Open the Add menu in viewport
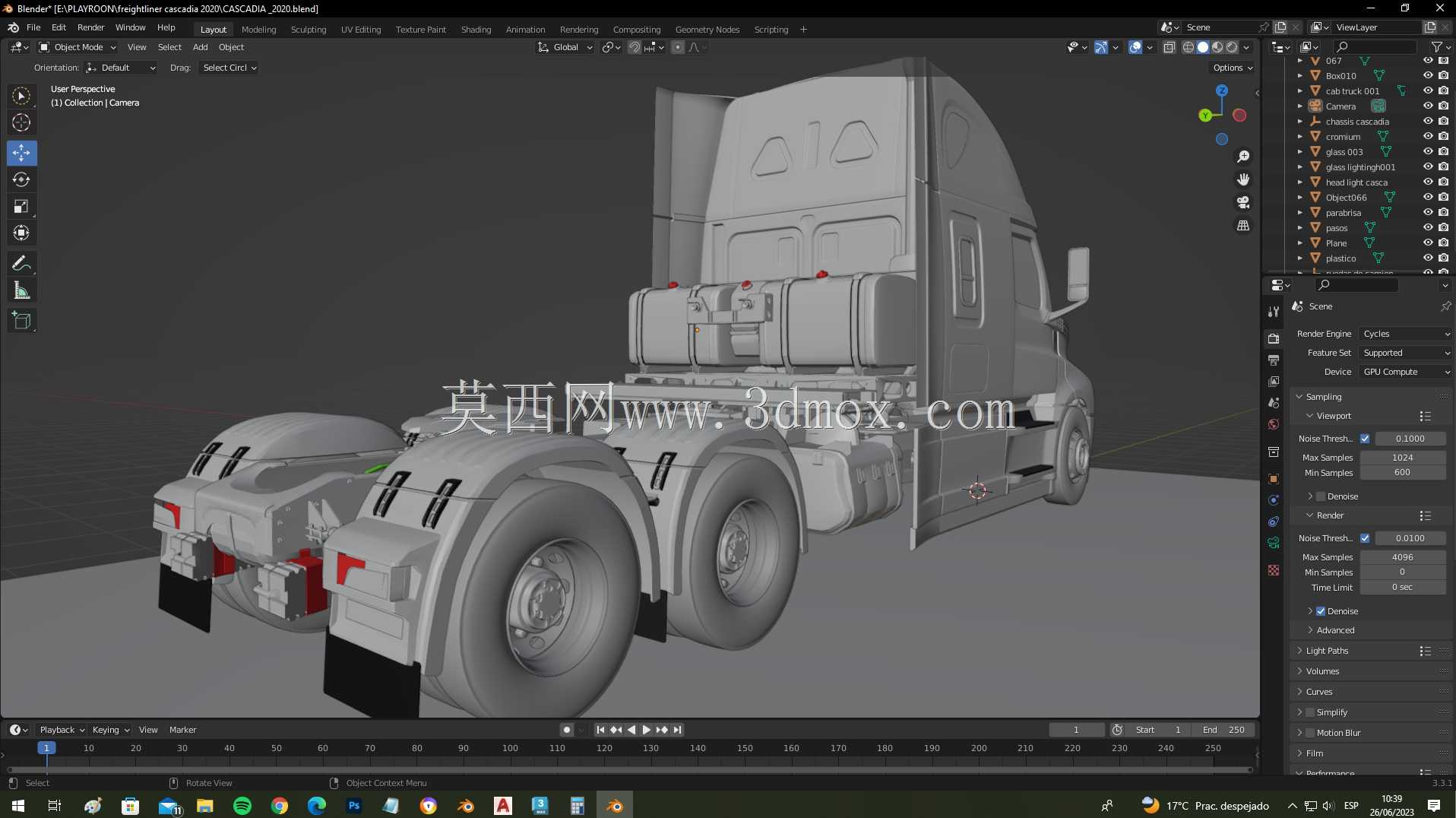1456x818 pixels. click(200, 47)
